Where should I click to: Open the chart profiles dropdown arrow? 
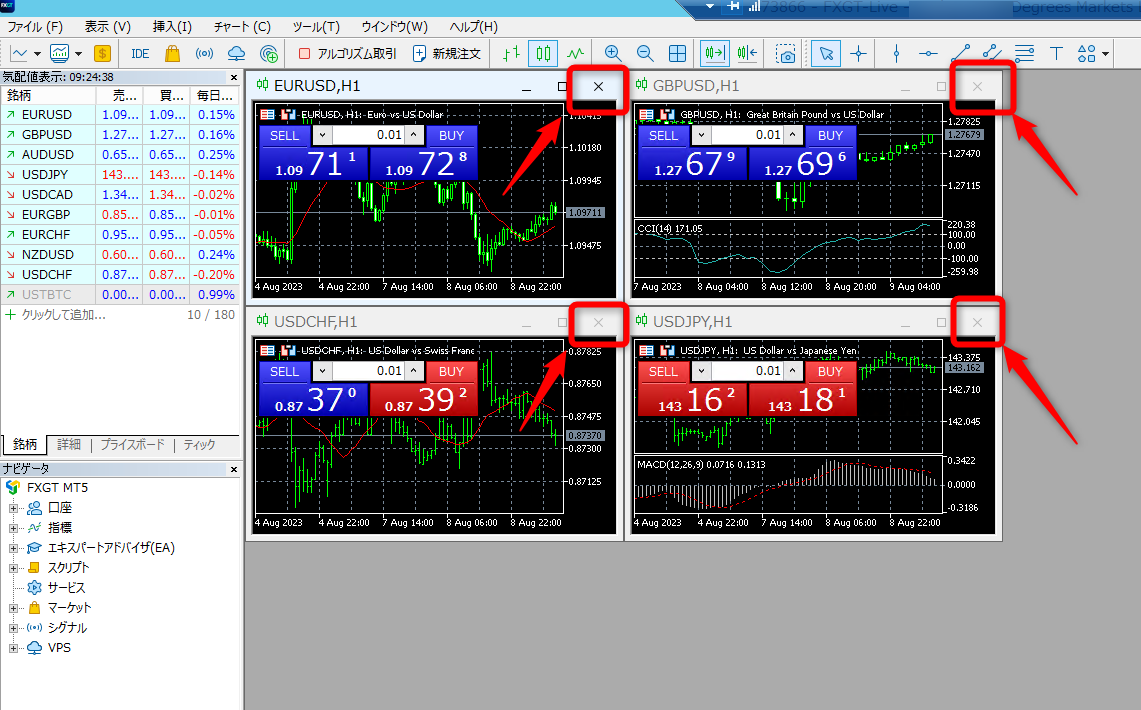78,54
